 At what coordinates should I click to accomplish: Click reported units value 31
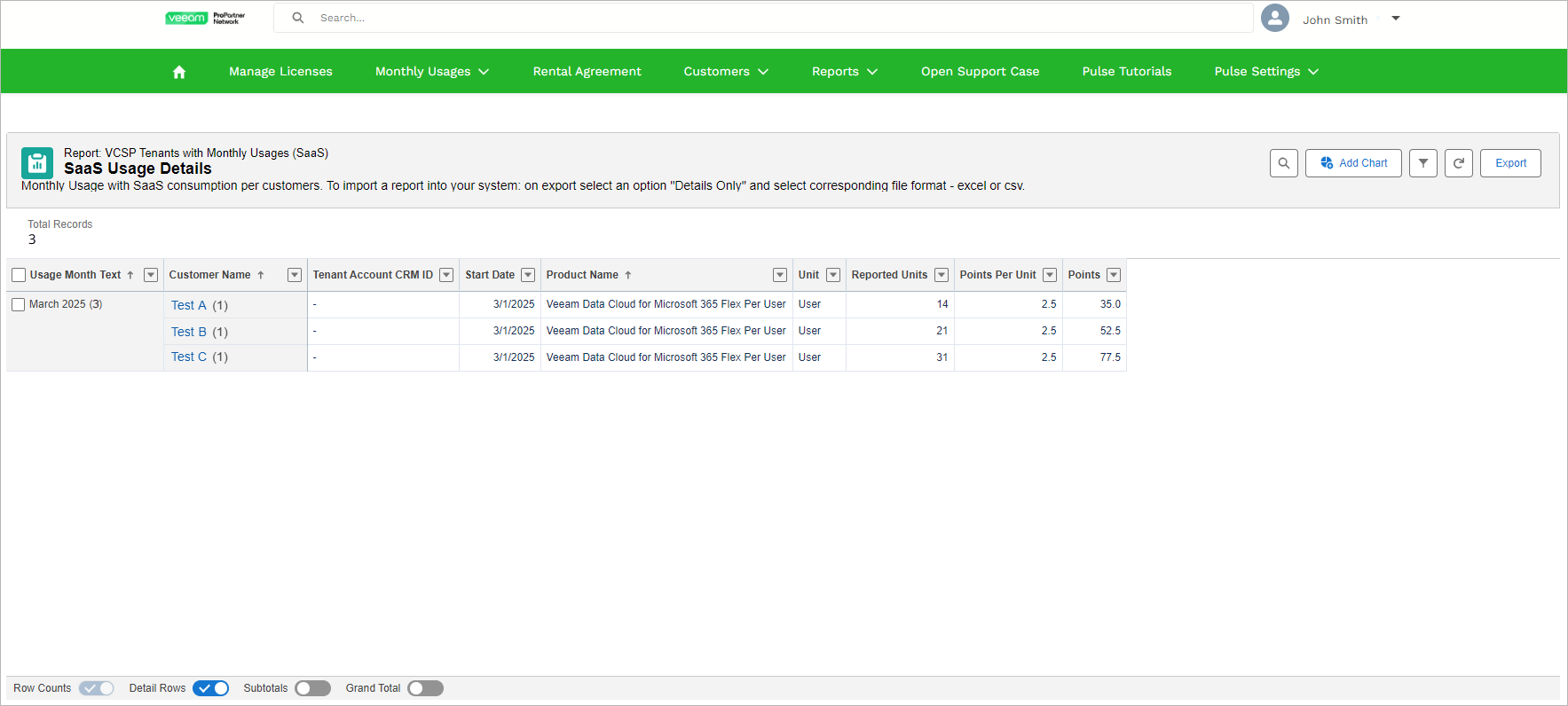(x=942, y=357)
